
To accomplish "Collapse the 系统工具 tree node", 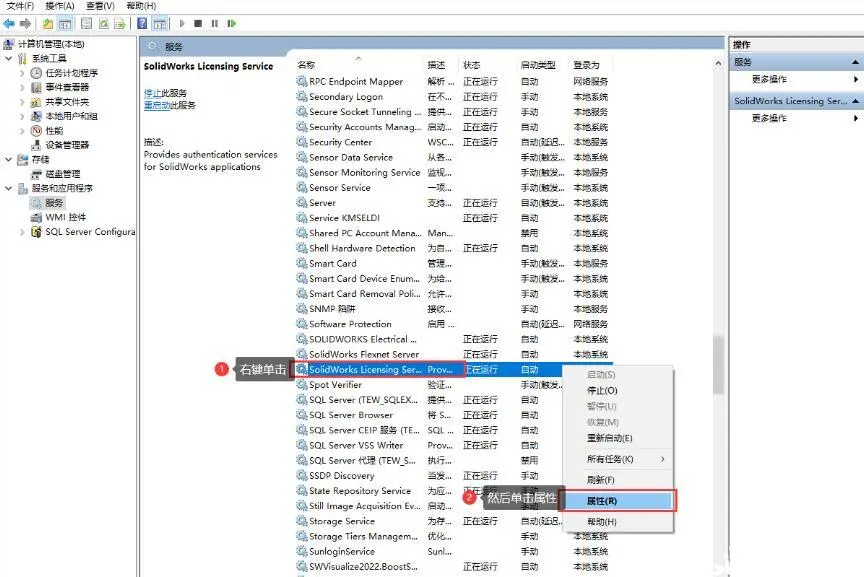I will click(9, 58).
